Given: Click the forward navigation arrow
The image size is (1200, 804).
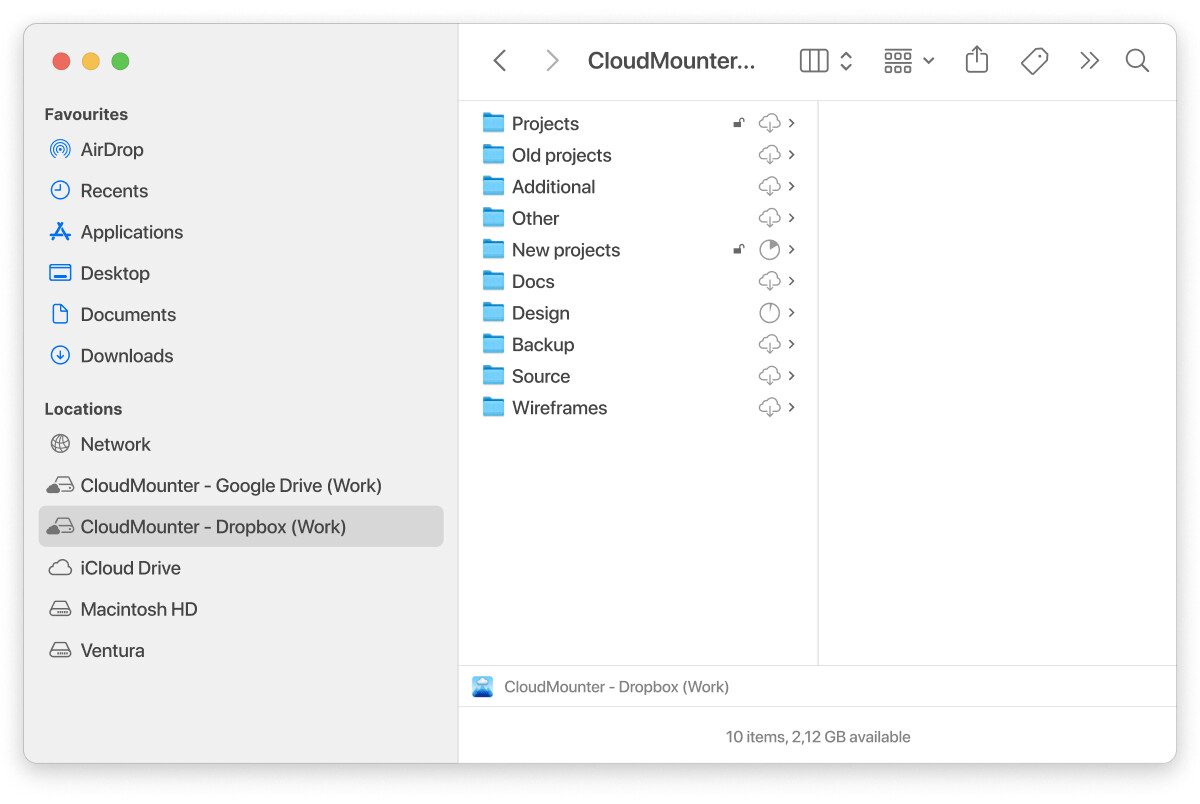Looking at the screenshot, I should point(551,61).
